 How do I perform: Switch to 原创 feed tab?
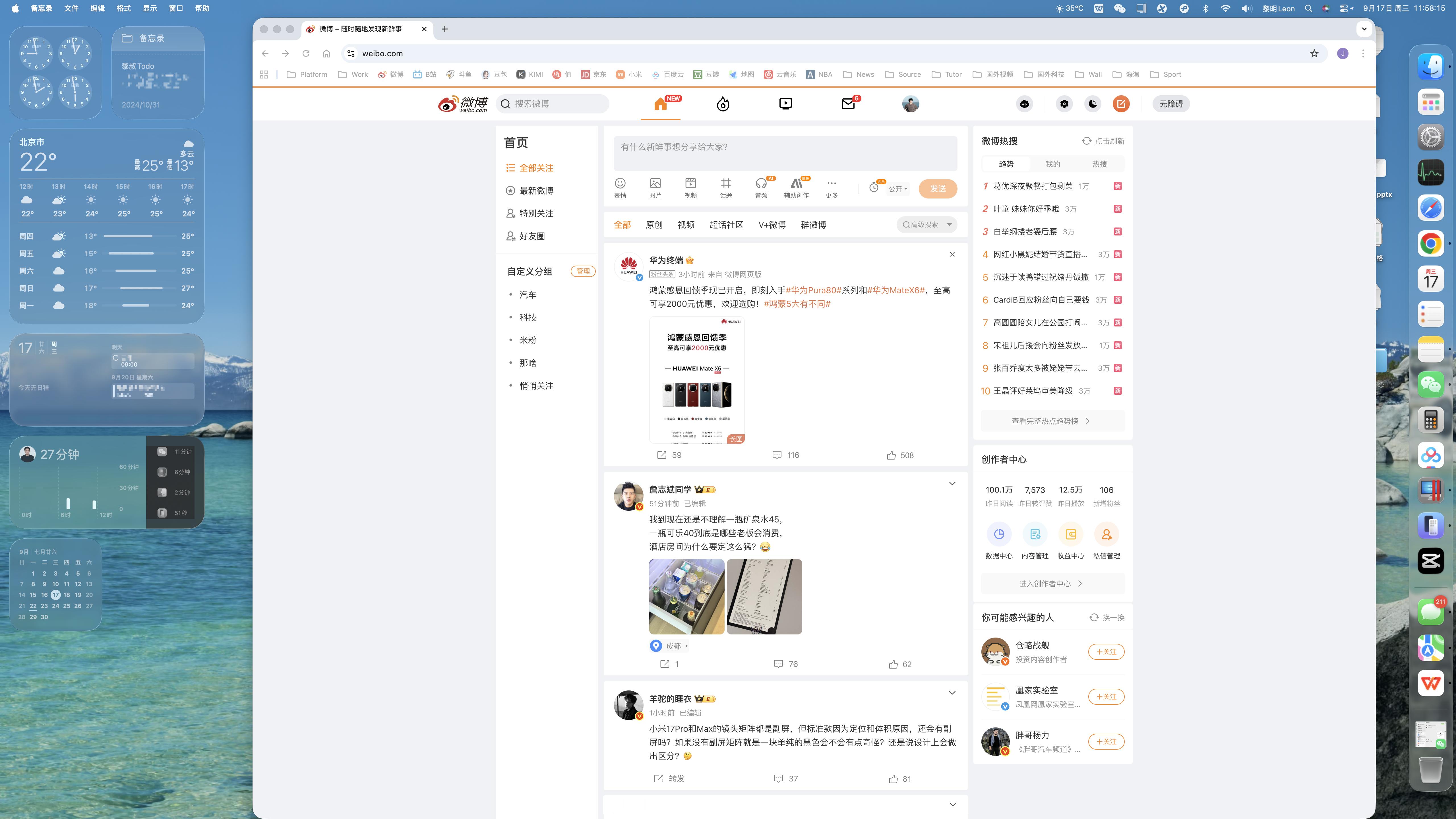pos(654,225)
